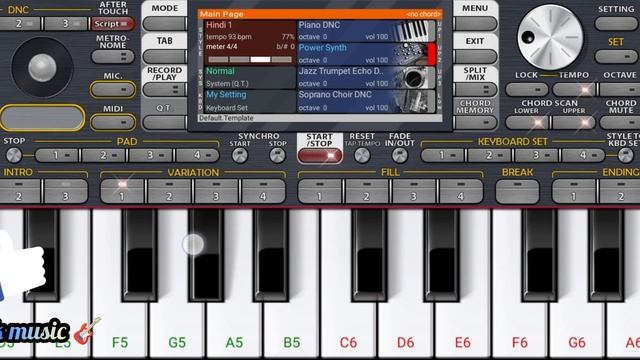Toggle Chord Scan UPPER
Screen dimensions: 640x360
[x=574, y=122]
